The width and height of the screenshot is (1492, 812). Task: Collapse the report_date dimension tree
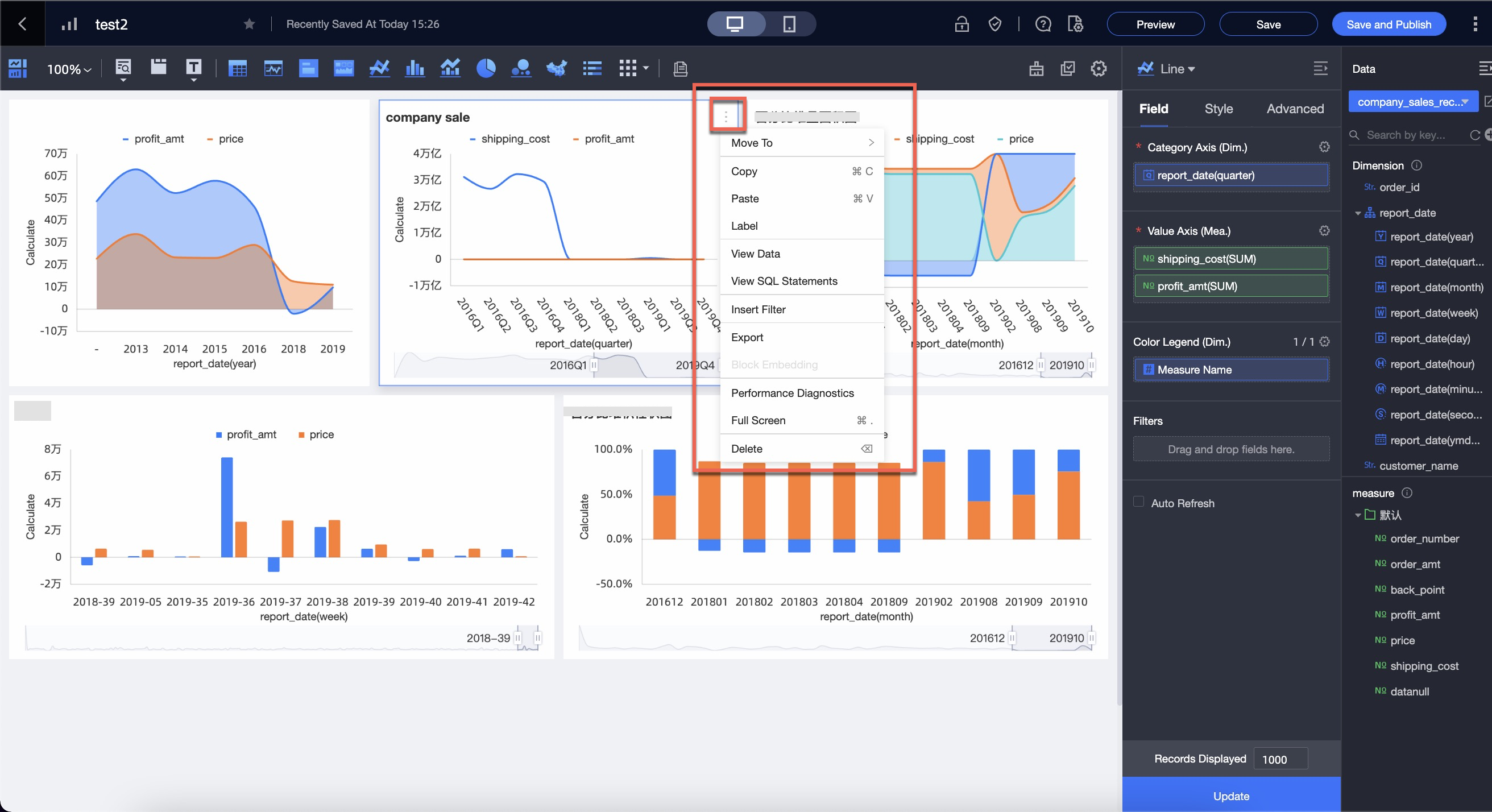click(1358, 213)
